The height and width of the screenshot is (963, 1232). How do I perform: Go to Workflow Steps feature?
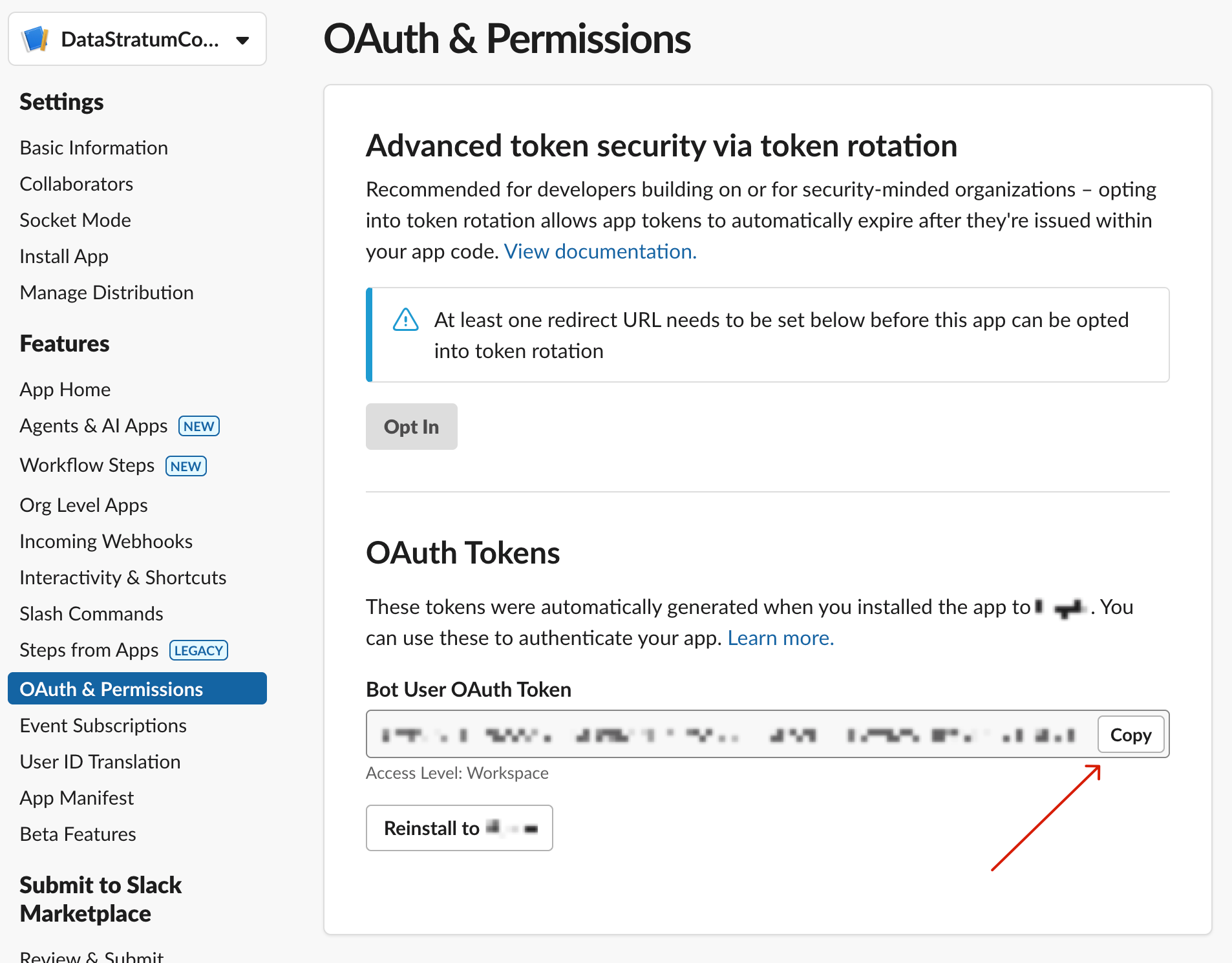point(87,465)
